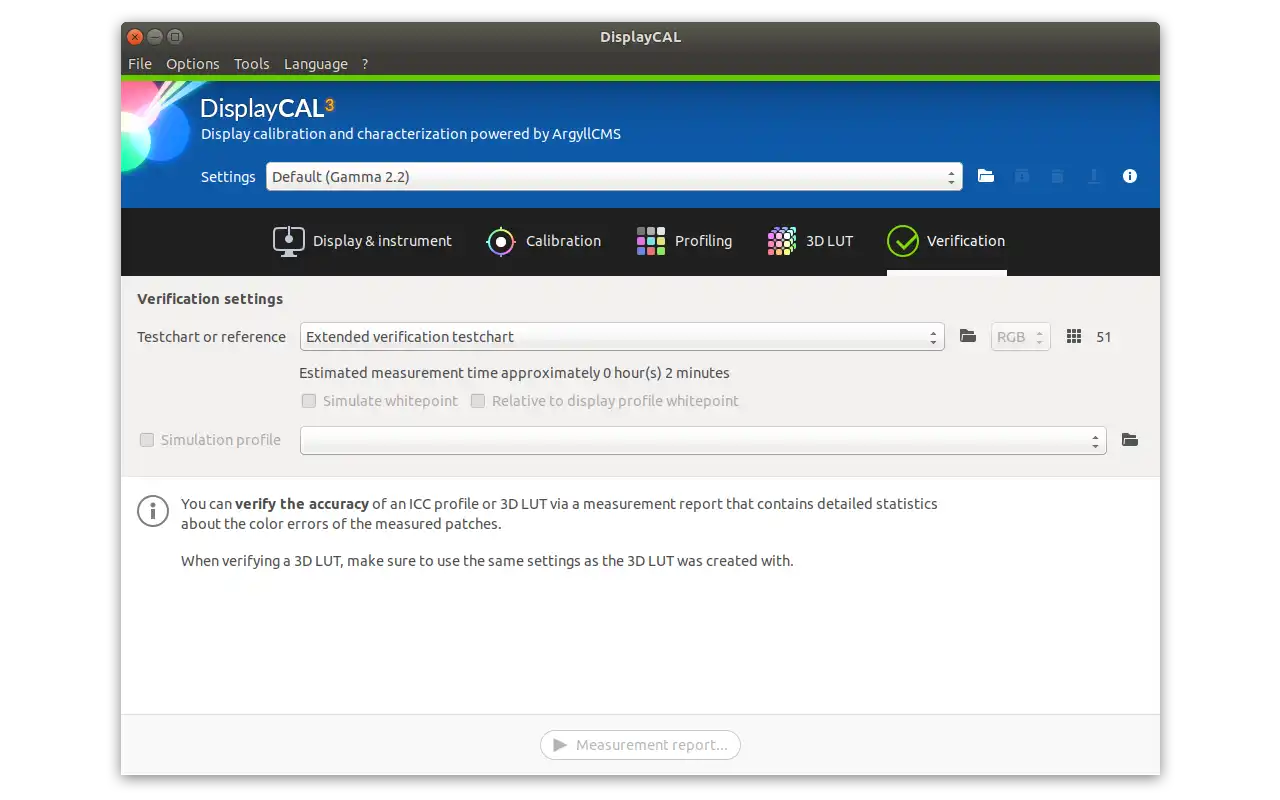The image size is (1280, 800).
Task: Click the dimmed archive box icon in header
Action: (1022, 176)
